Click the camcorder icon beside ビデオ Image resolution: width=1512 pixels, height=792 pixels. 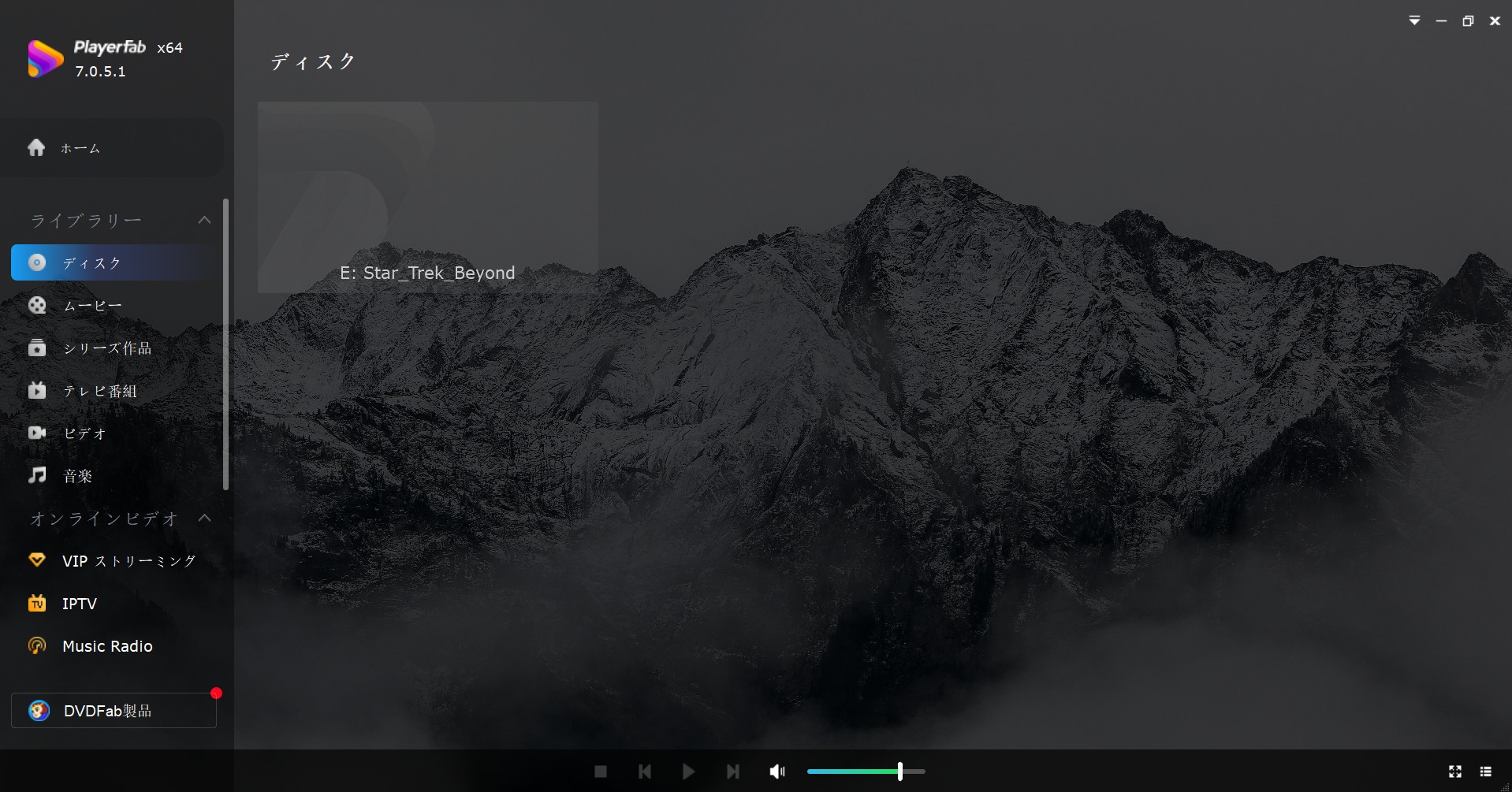point(37,433)
